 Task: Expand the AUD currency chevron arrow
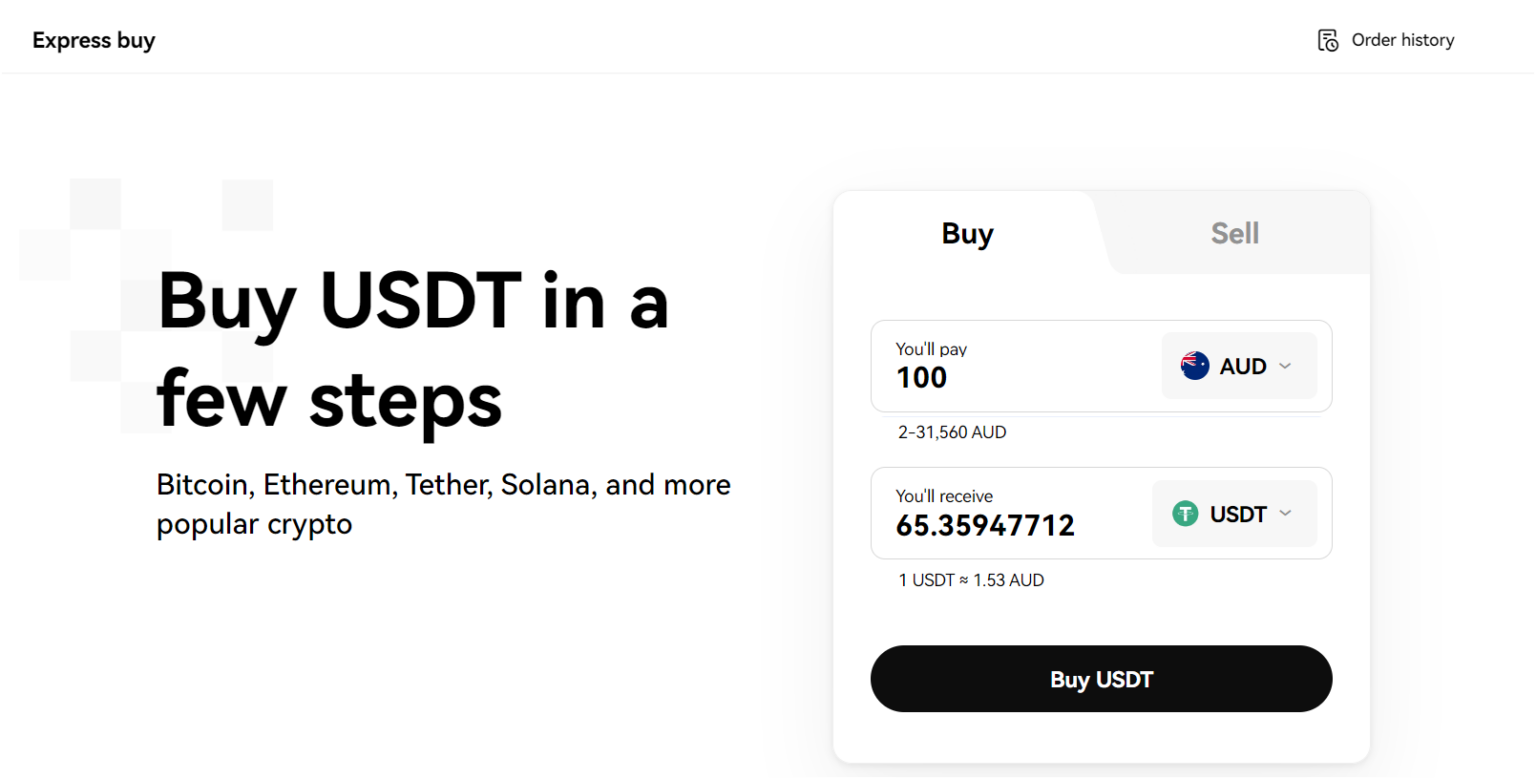coord(1286,366)
